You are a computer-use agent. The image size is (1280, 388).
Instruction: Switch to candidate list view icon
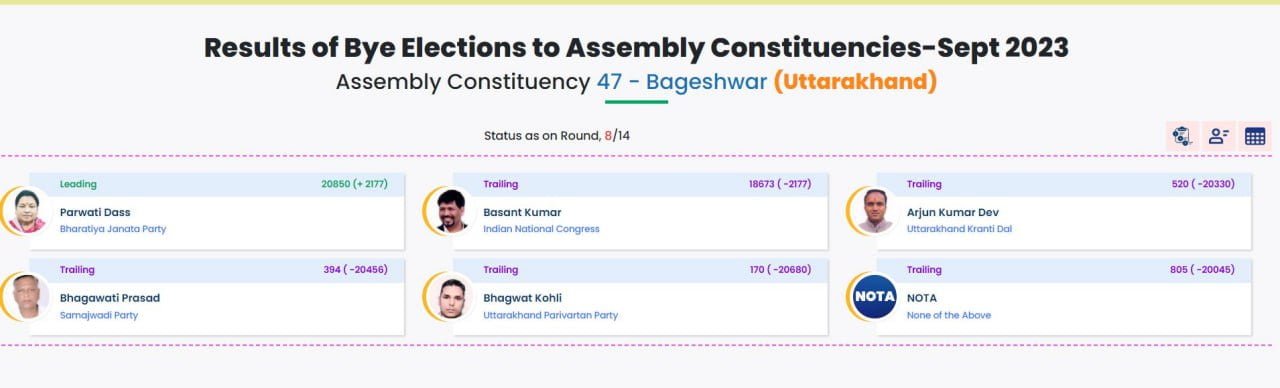click(x=1218, y=137)
